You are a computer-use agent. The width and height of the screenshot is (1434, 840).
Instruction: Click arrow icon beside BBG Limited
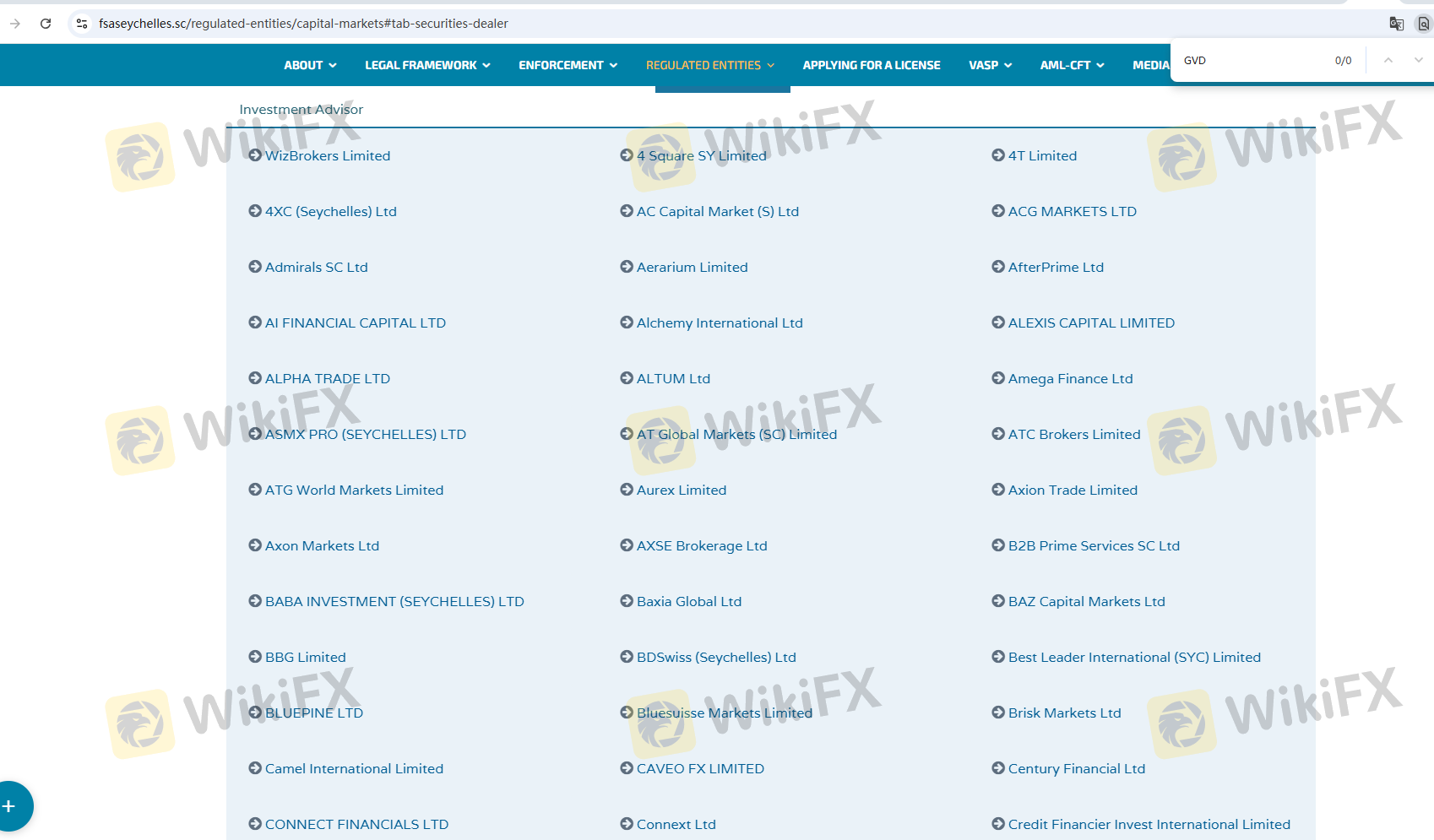[x=255, y=657]
